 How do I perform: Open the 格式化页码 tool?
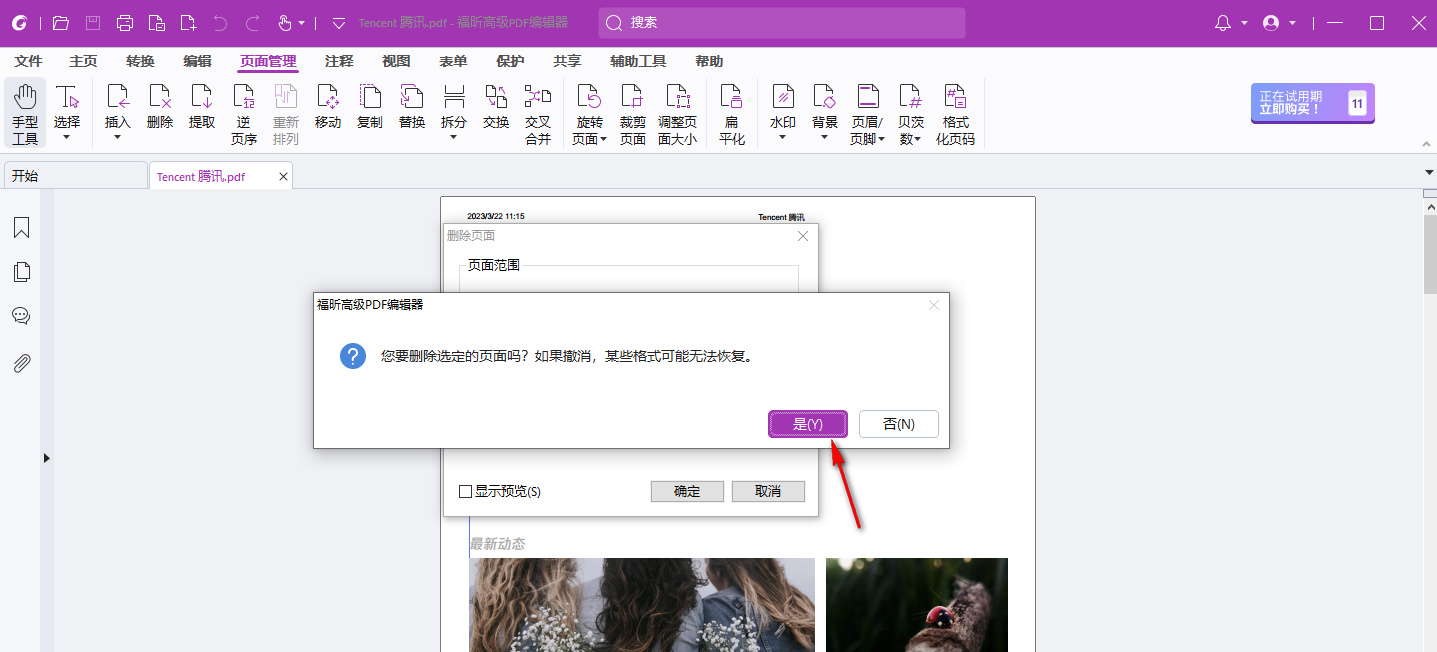(x=955, y=110)
